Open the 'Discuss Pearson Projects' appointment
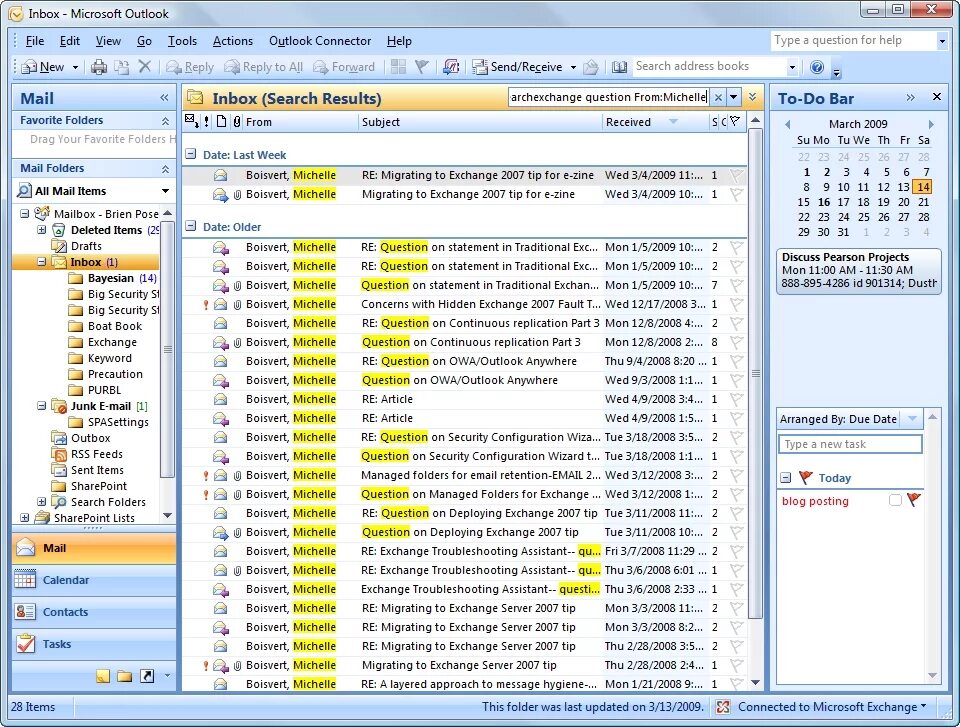 click(x=858, y=270)
